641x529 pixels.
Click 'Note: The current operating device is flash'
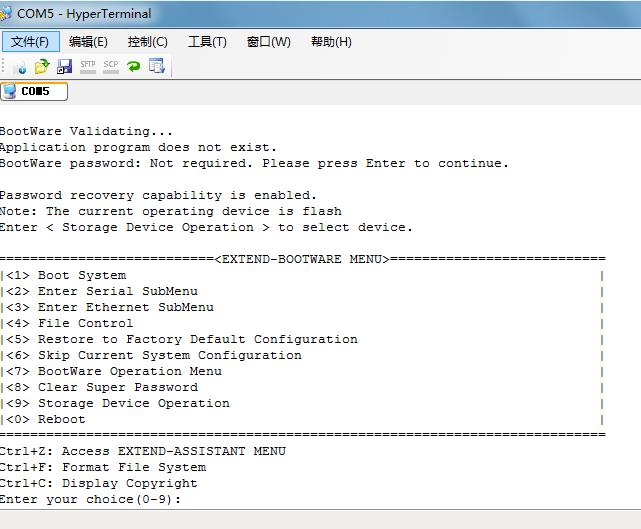(170, 211)
